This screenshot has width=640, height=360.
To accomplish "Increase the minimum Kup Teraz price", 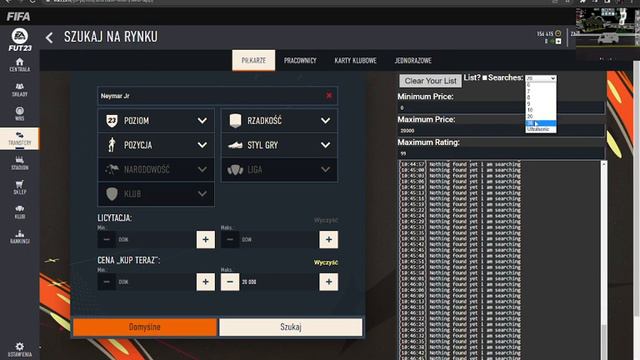I will (x=205, y=282).
